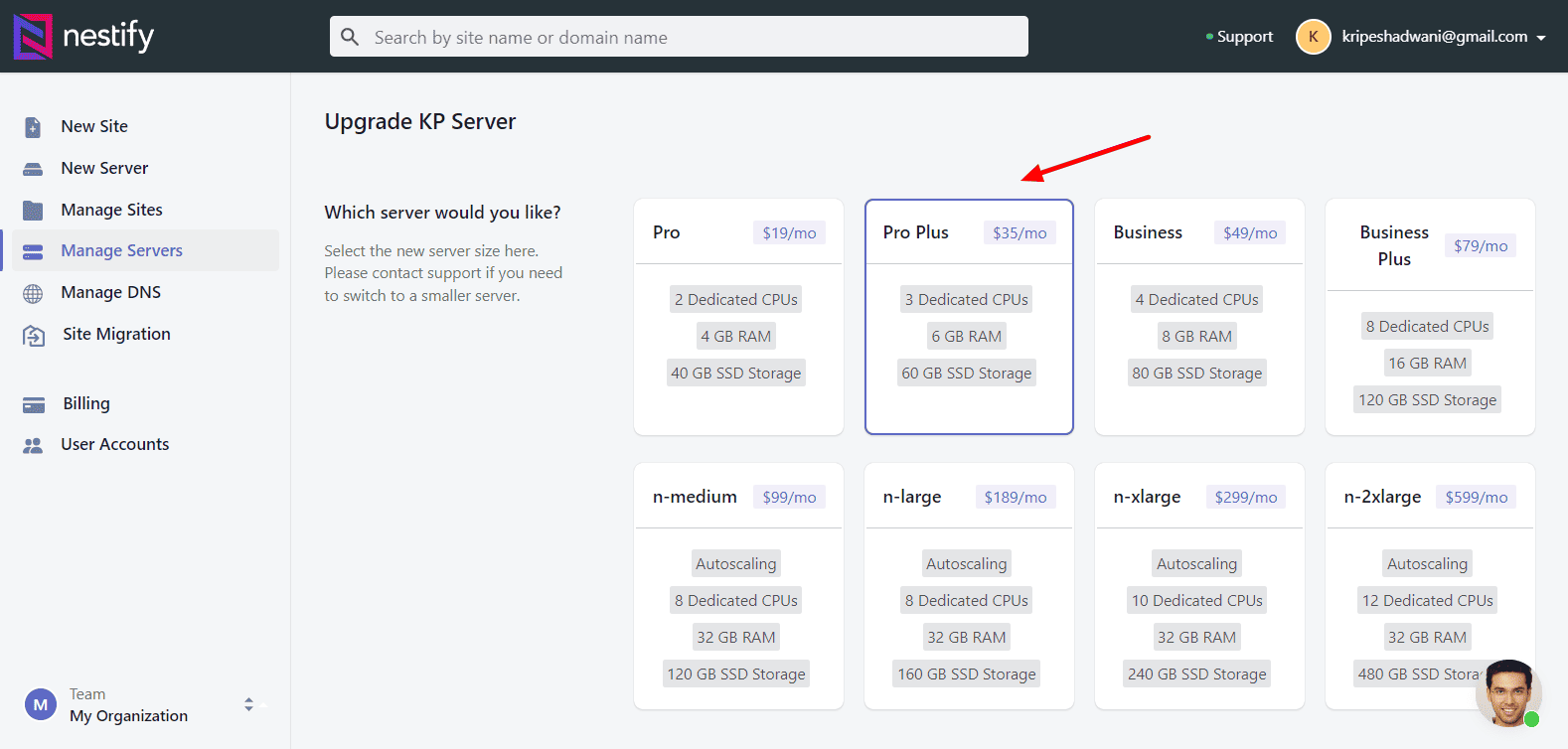1568x749 pixels.
Task: Open the Support link
Action: 1244,37
